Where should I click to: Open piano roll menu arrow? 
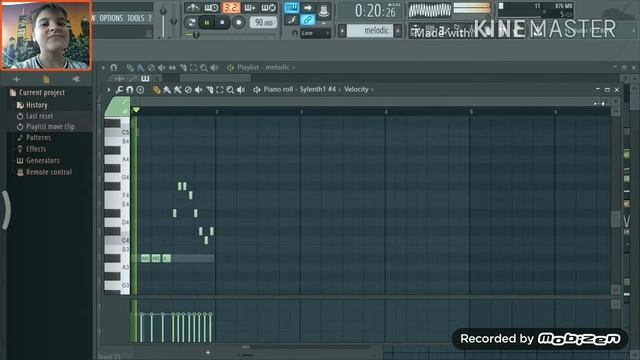(x=109, y=90)
